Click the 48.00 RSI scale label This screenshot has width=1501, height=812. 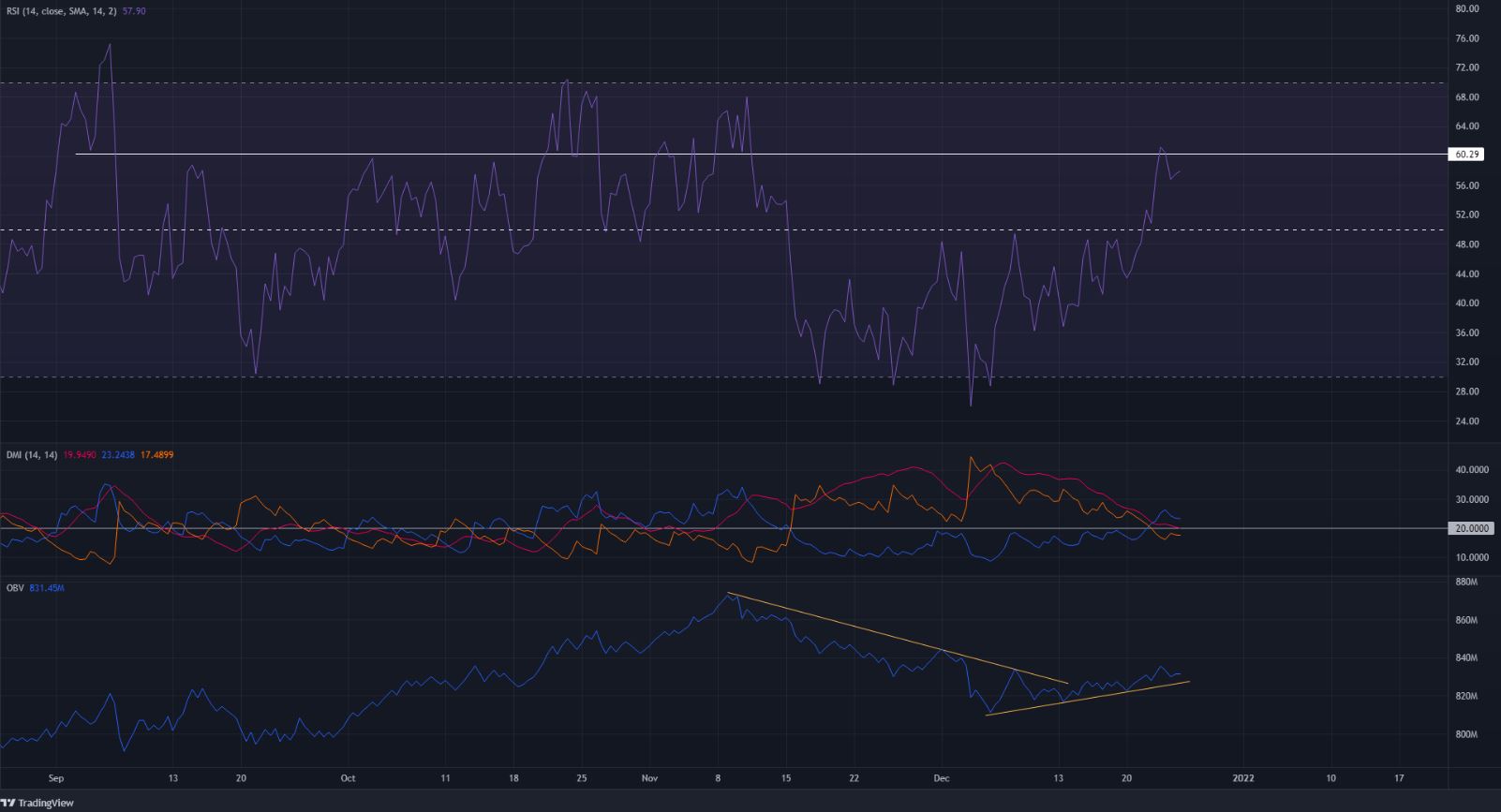[x=1467, y=244]
